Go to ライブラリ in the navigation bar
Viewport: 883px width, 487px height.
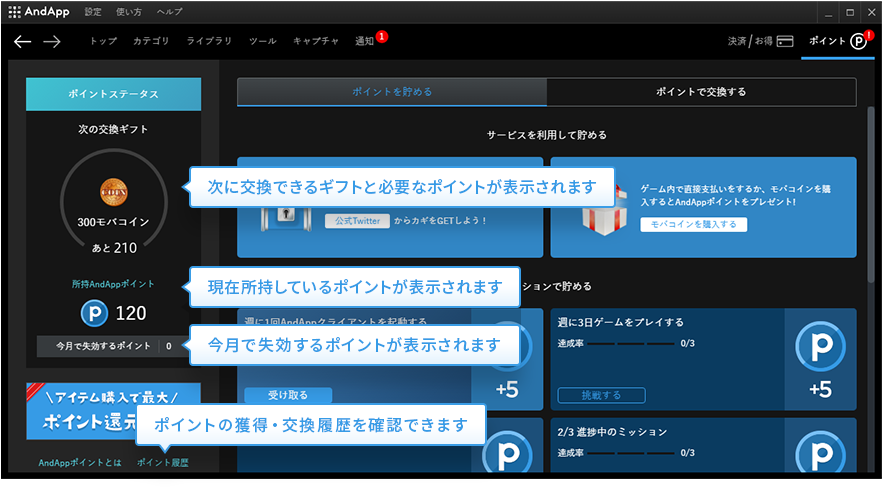[x=209, y=41]
